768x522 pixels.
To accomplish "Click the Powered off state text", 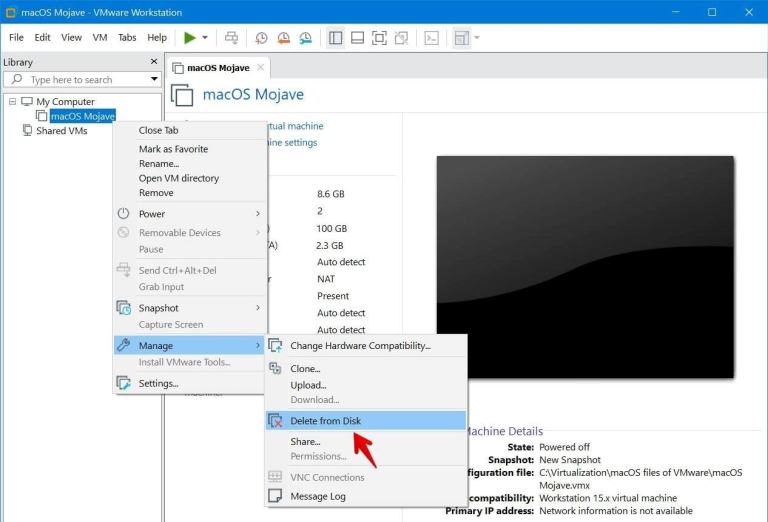I will [x=565, y=447].
